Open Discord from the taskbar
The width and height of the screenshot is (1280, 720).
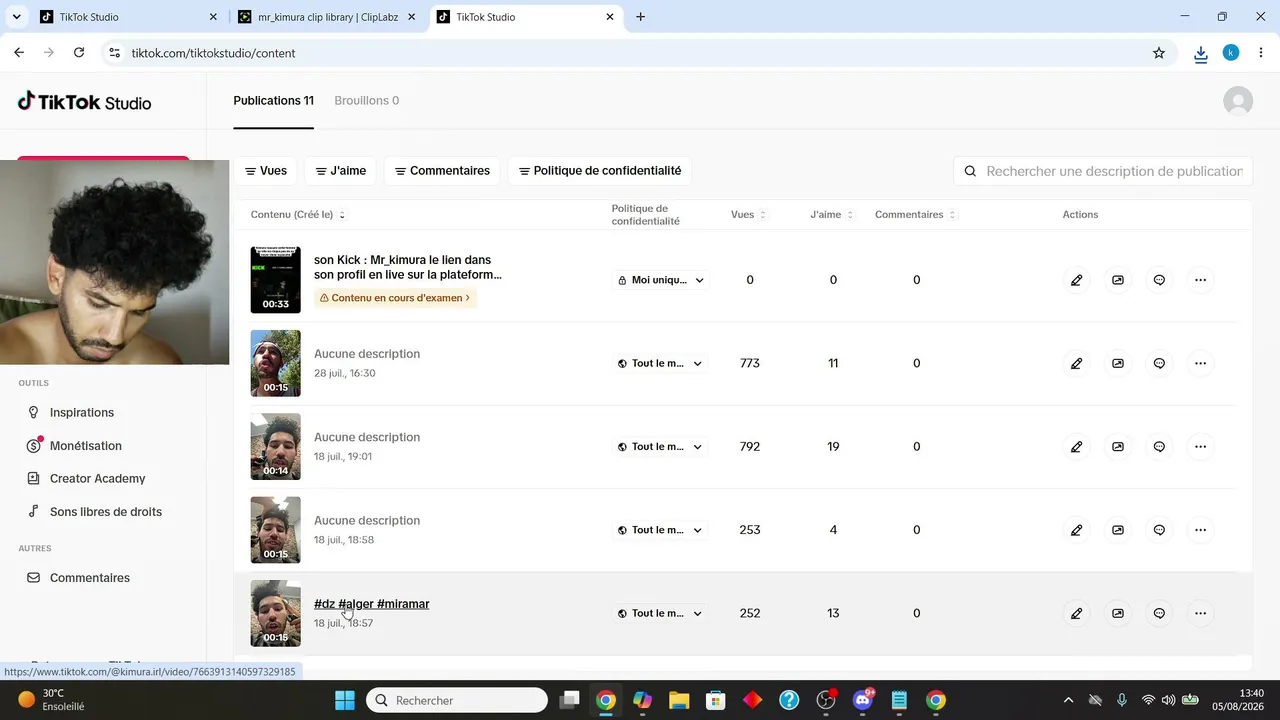pyautogui.click(x=864, y=700)
